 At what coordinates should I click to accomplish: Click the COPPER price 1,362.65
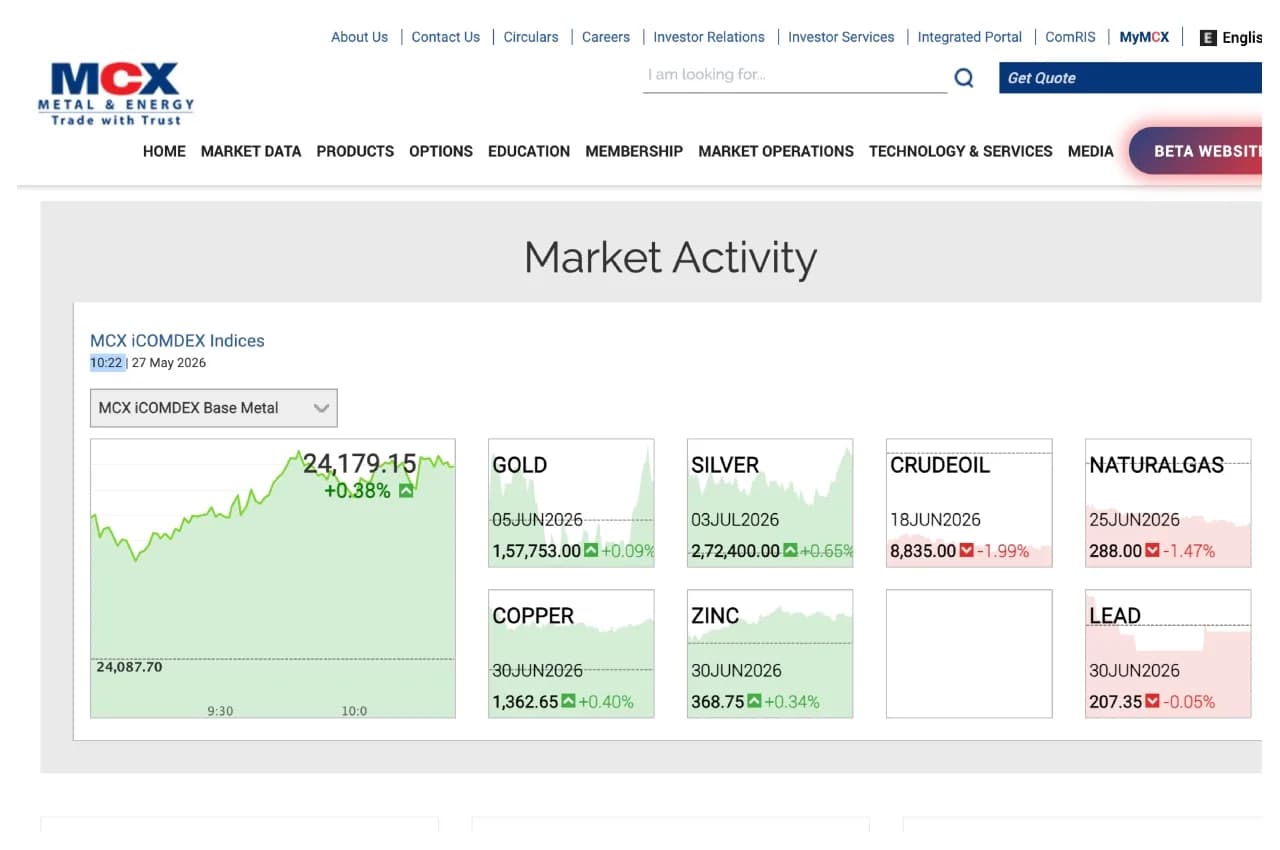pyautogui.click(x=525, y=702)
